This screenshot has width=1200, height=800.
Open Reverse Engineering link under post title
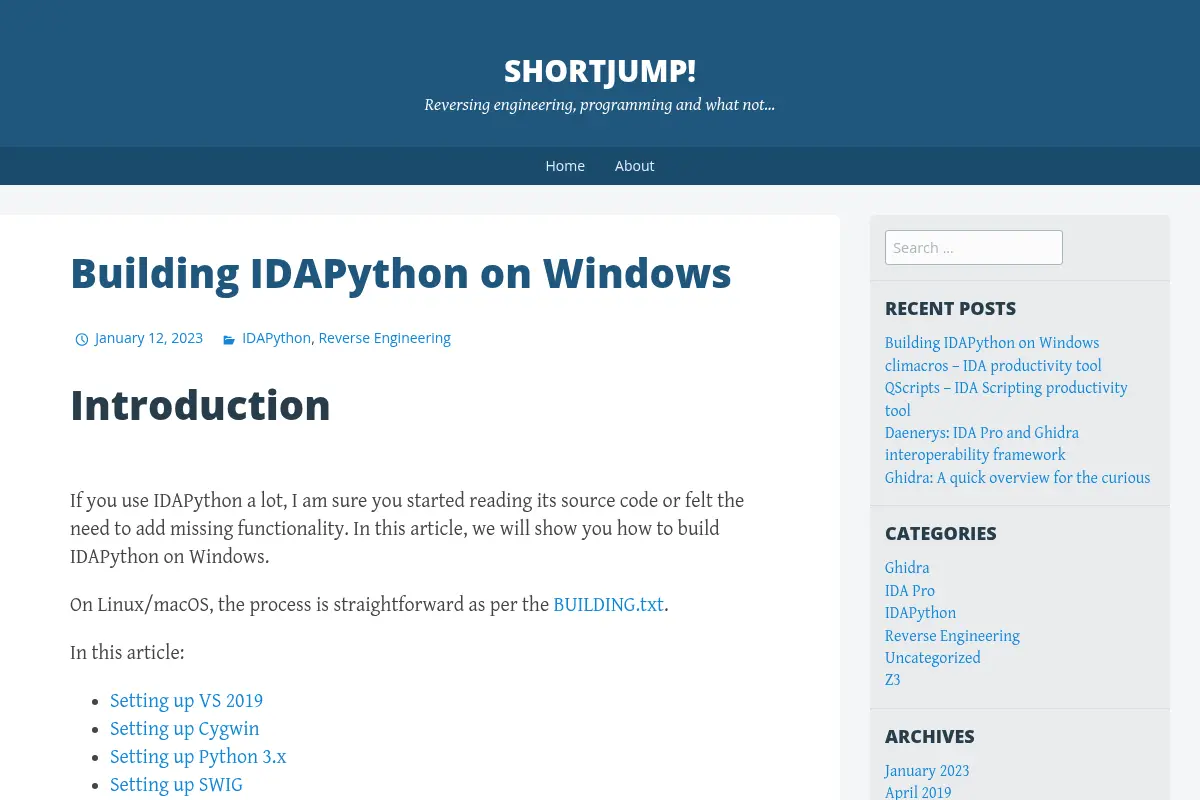pyautogui.click(x=385, y=338)
